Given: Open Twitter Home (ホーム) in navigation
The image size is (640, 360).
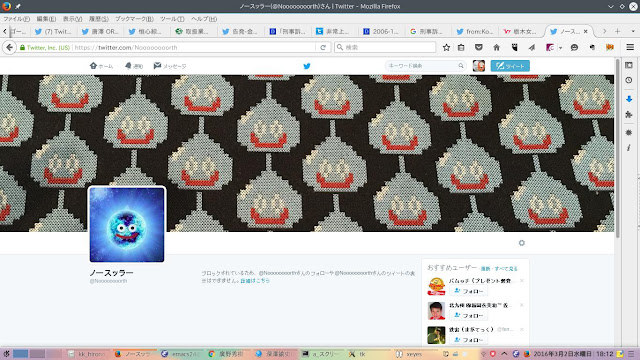Looking at the screenshot, I should [x=101, y=66].
